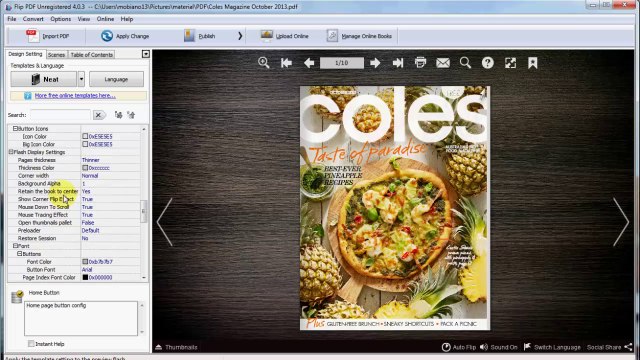Click the Coles magazine cover page
Viewport: 640px width, 360px height.
point(395,208)
